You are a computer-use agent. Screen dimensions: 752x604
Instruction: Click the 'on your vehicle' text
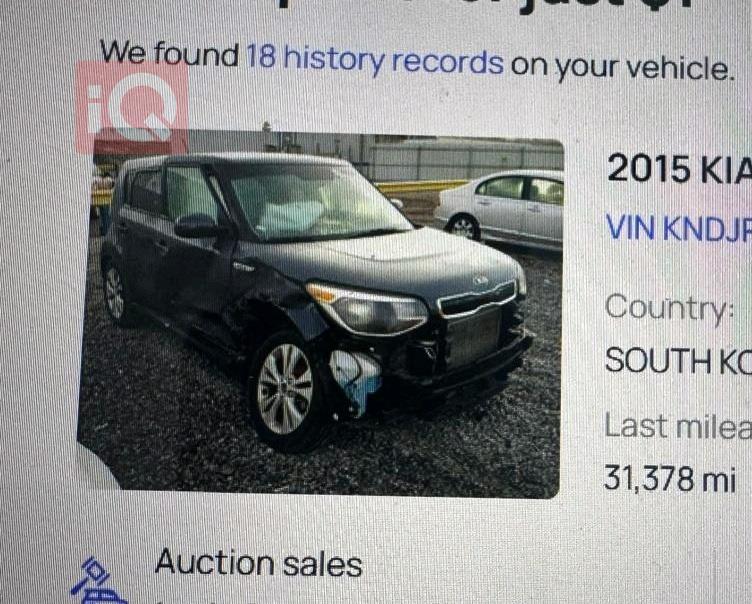622,66
